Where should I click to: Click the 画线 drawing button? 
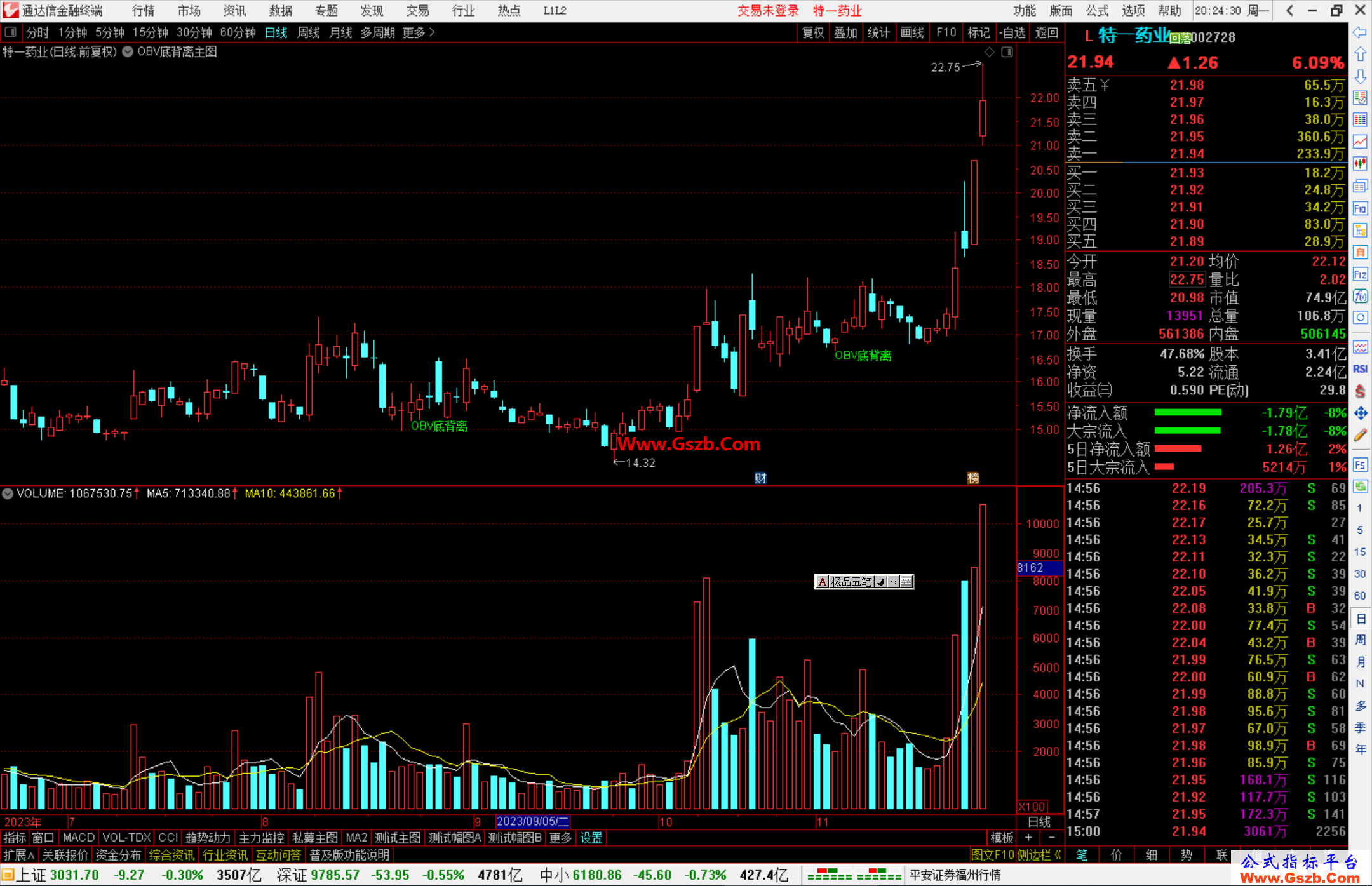click(912, 32)
